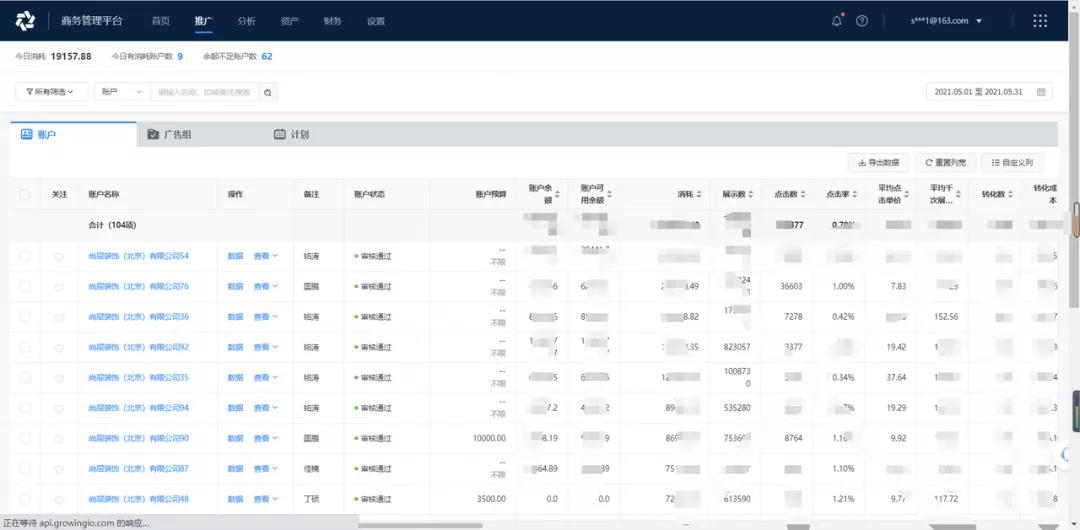The height and width of the screenshot is (530, 1080).
Task: Open the 尚层装饰(北京)有限公司90 account link
Action: tap(138, 438)
